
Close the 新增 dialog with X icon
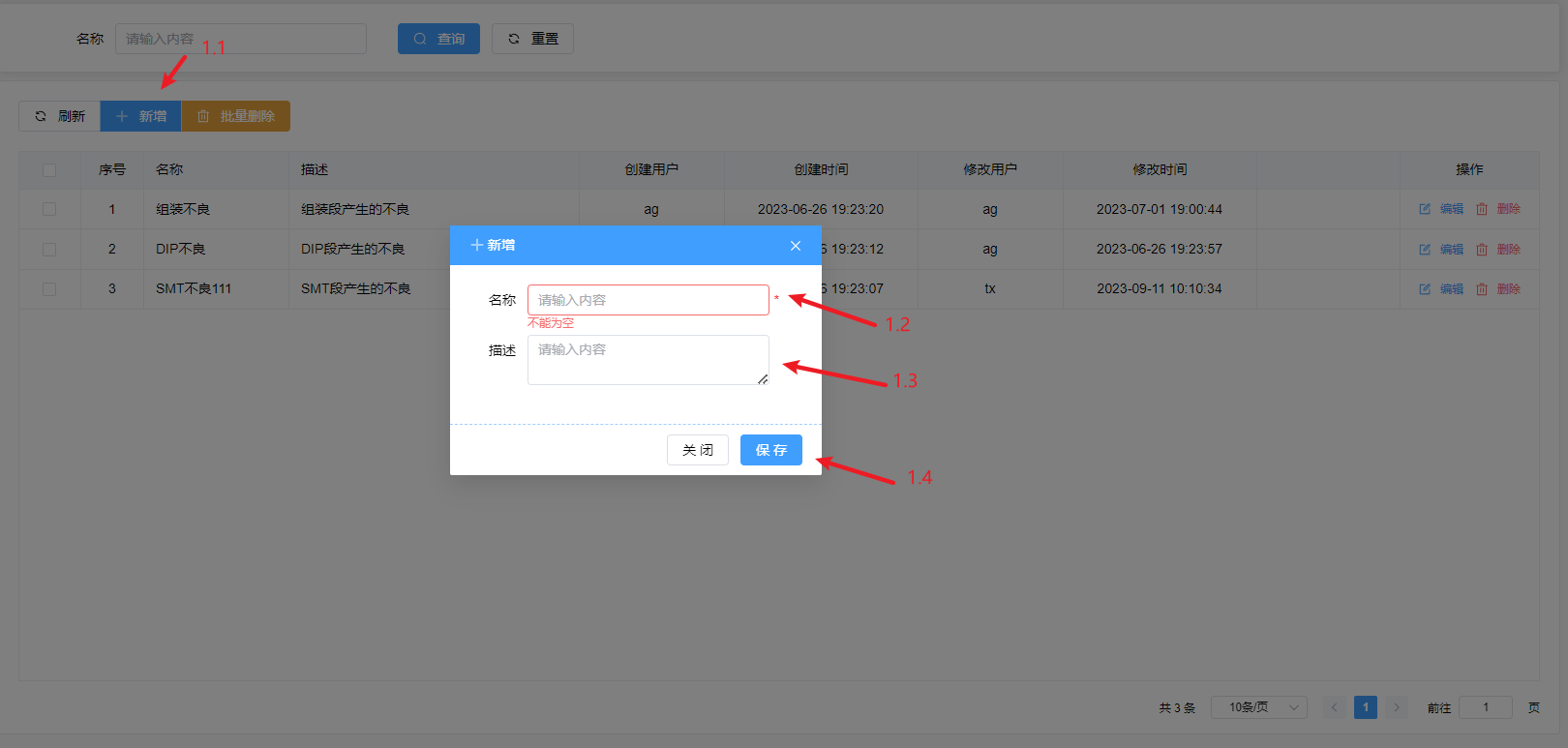click(796, 246)
